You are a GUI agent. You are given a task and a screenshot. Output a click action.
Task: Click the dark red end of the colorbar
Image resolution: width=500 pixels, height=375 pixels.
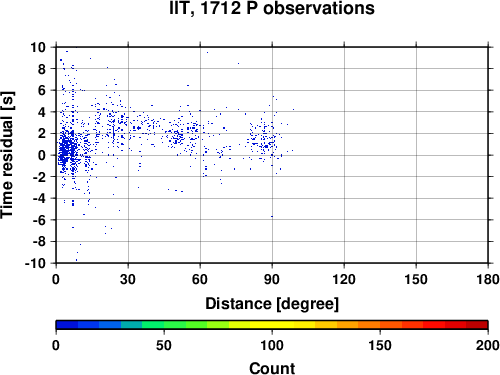coord(477,325)
